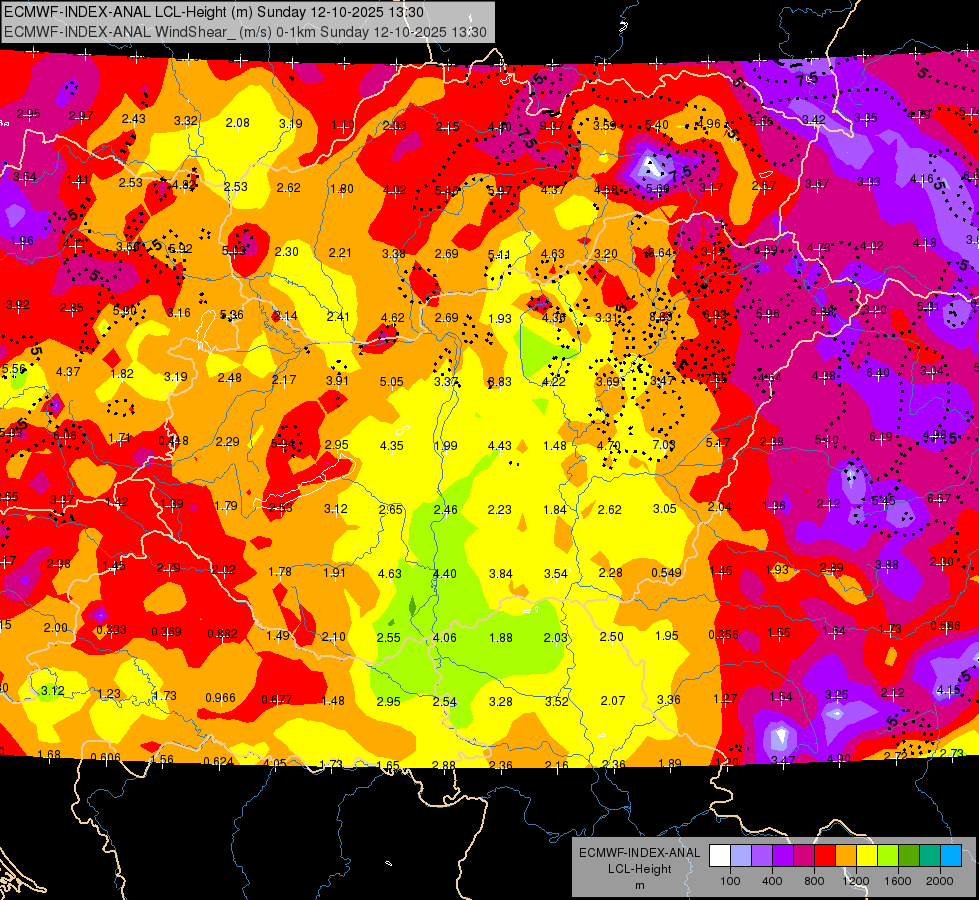Click the wind shear value '3.84'
This screenshot has width=979, height=900.
[500, 573]
